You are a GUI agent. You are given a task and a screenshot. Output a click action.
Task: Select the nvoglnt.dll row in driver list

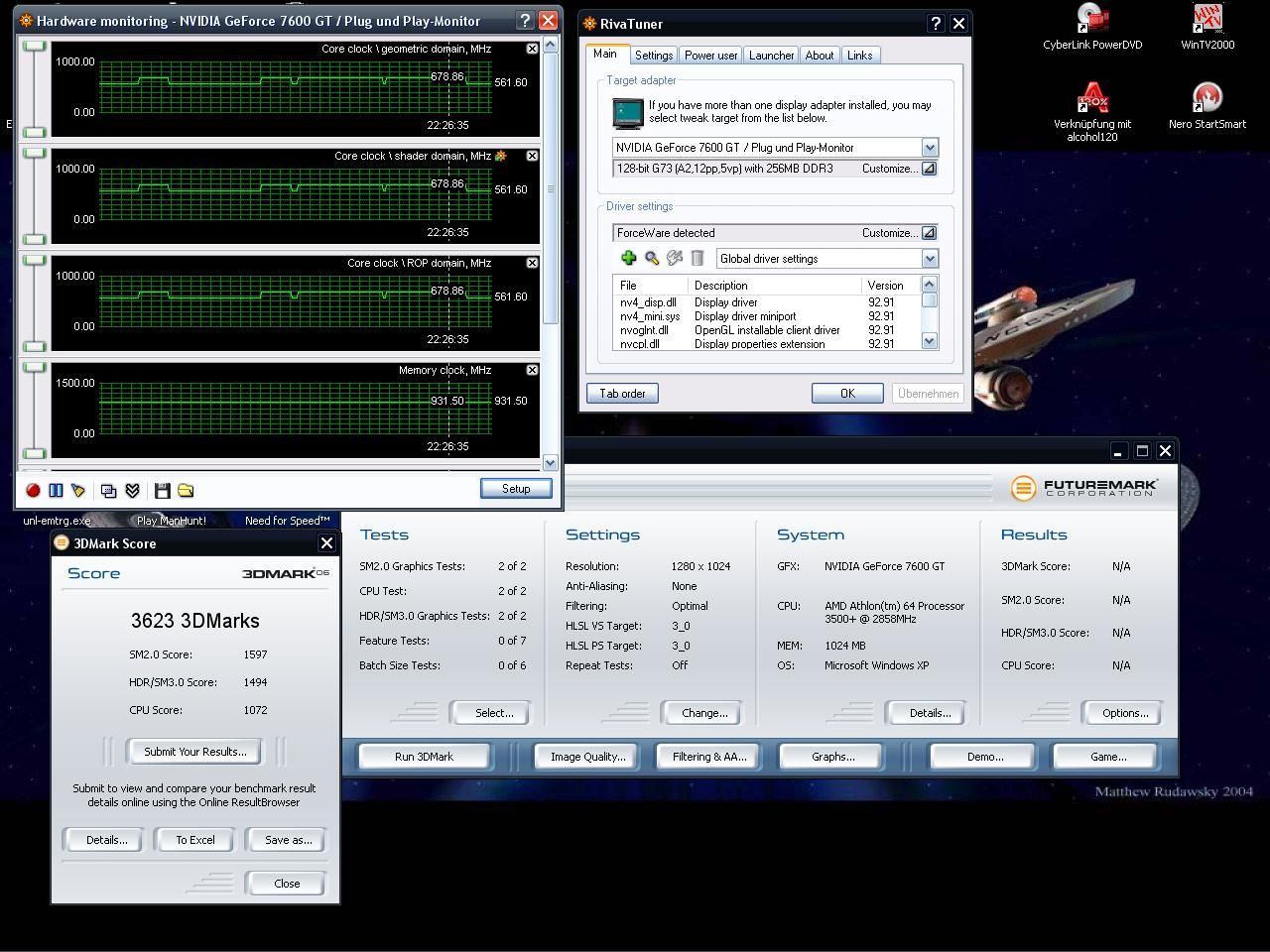(x=767, y=330)
